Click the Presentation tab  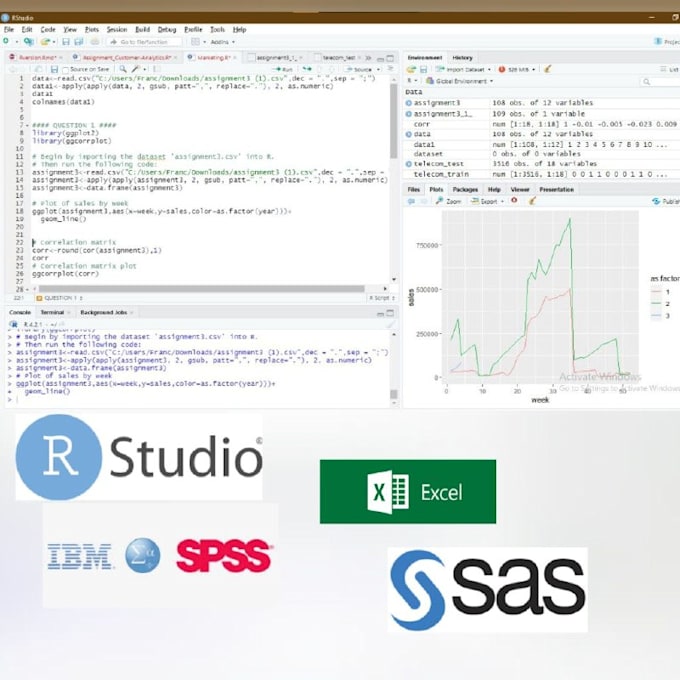[556, 190]
